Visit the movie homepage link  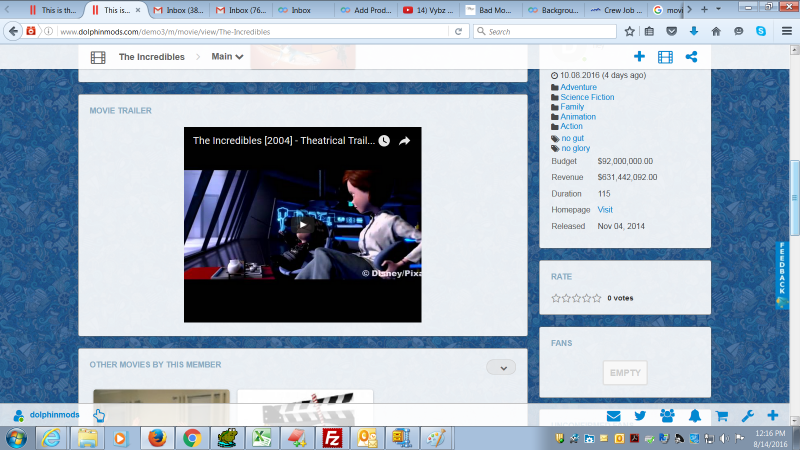[605, 210]
